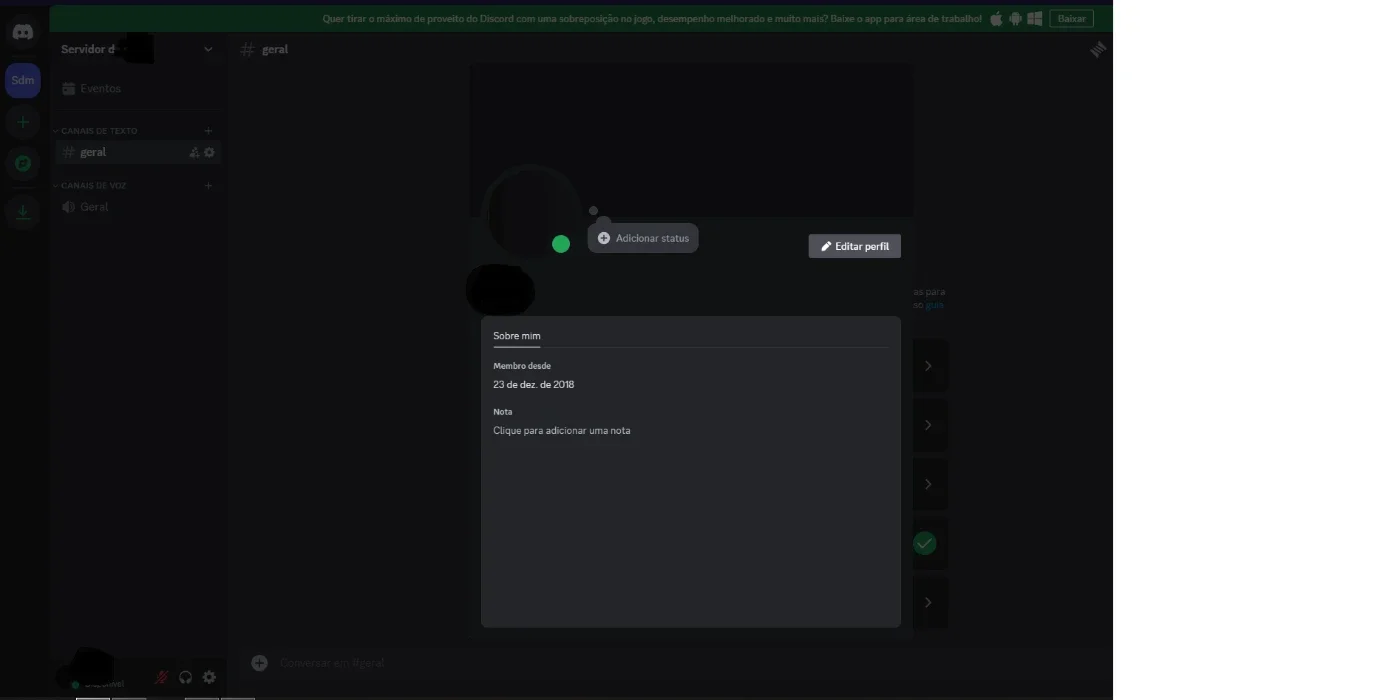Click the 'guia' link text

pyautogui.click(x=934, y=305)
